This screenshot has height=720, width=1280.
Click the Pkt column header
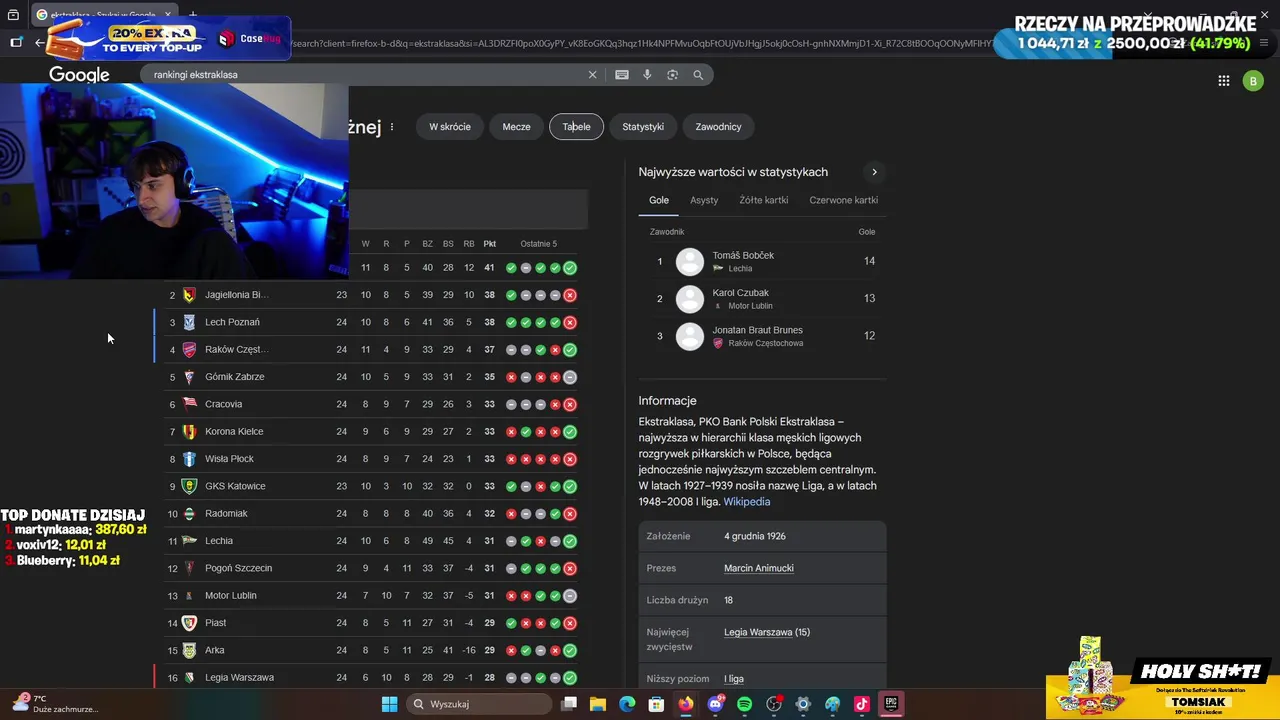pyautogui.click(x=489, y=244)
